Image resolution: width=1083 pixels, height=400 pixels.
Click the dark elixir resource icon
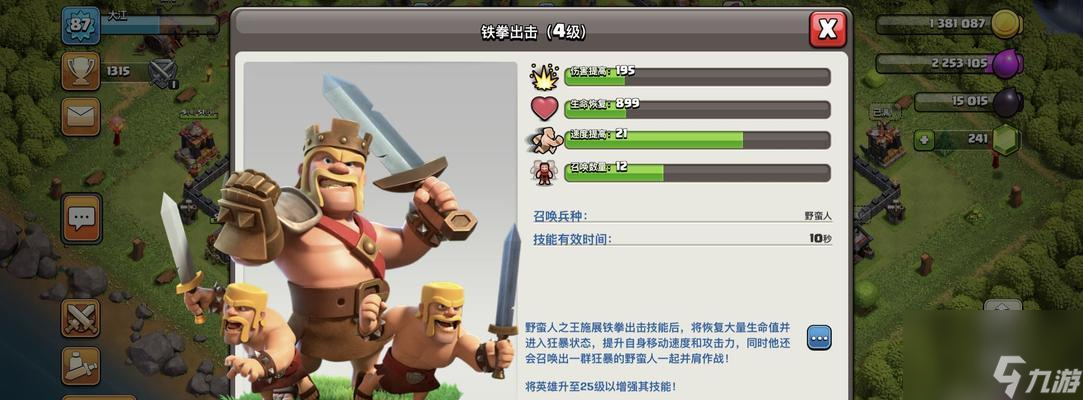[1007, 102]
